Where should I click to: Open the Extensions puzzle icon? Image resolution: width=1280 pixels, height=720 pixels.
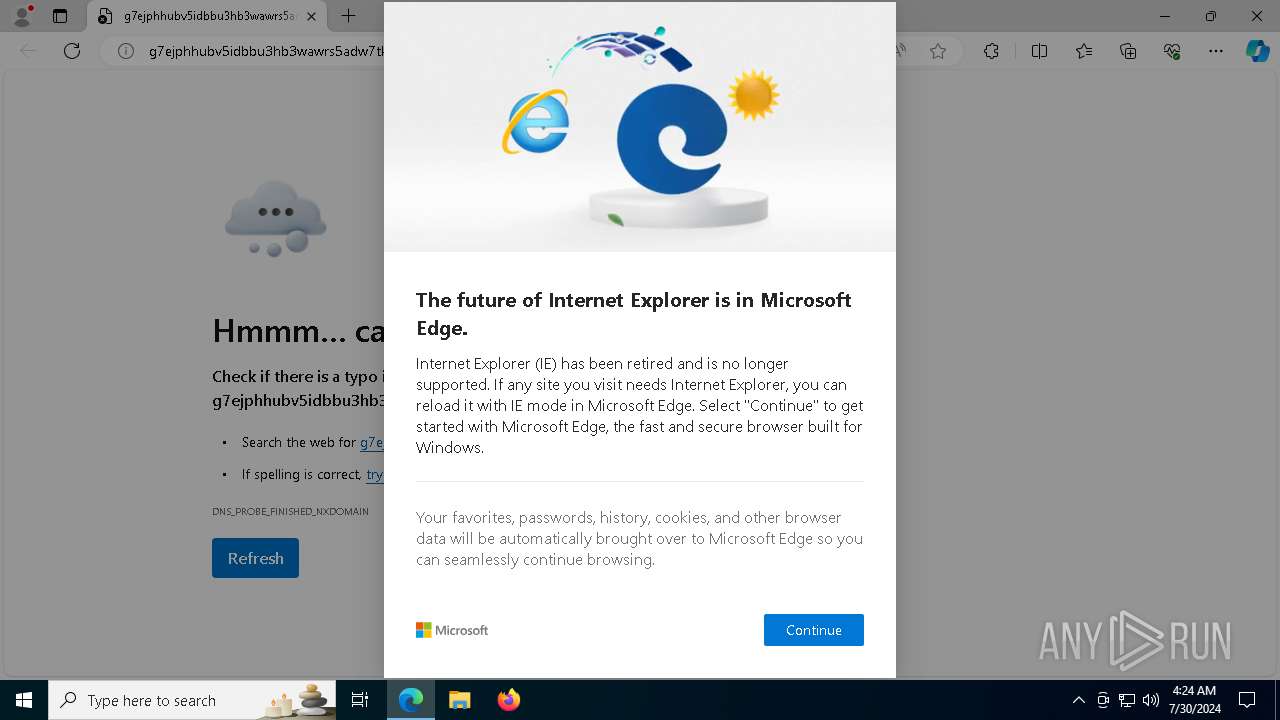pos(991,51)
